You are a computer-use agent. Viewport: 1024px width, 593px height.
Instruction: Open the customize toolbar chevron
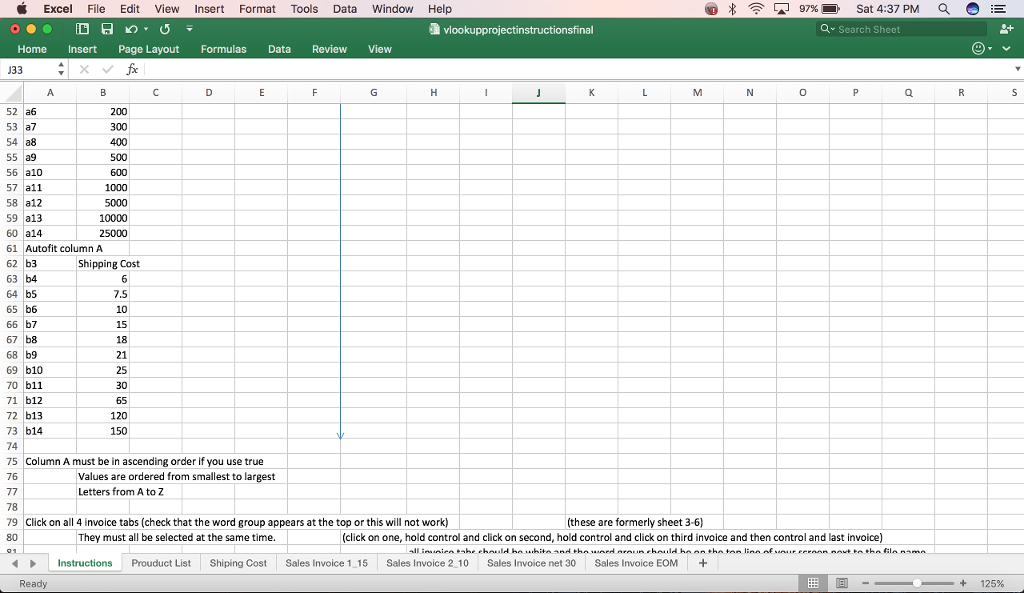(189, 29)
